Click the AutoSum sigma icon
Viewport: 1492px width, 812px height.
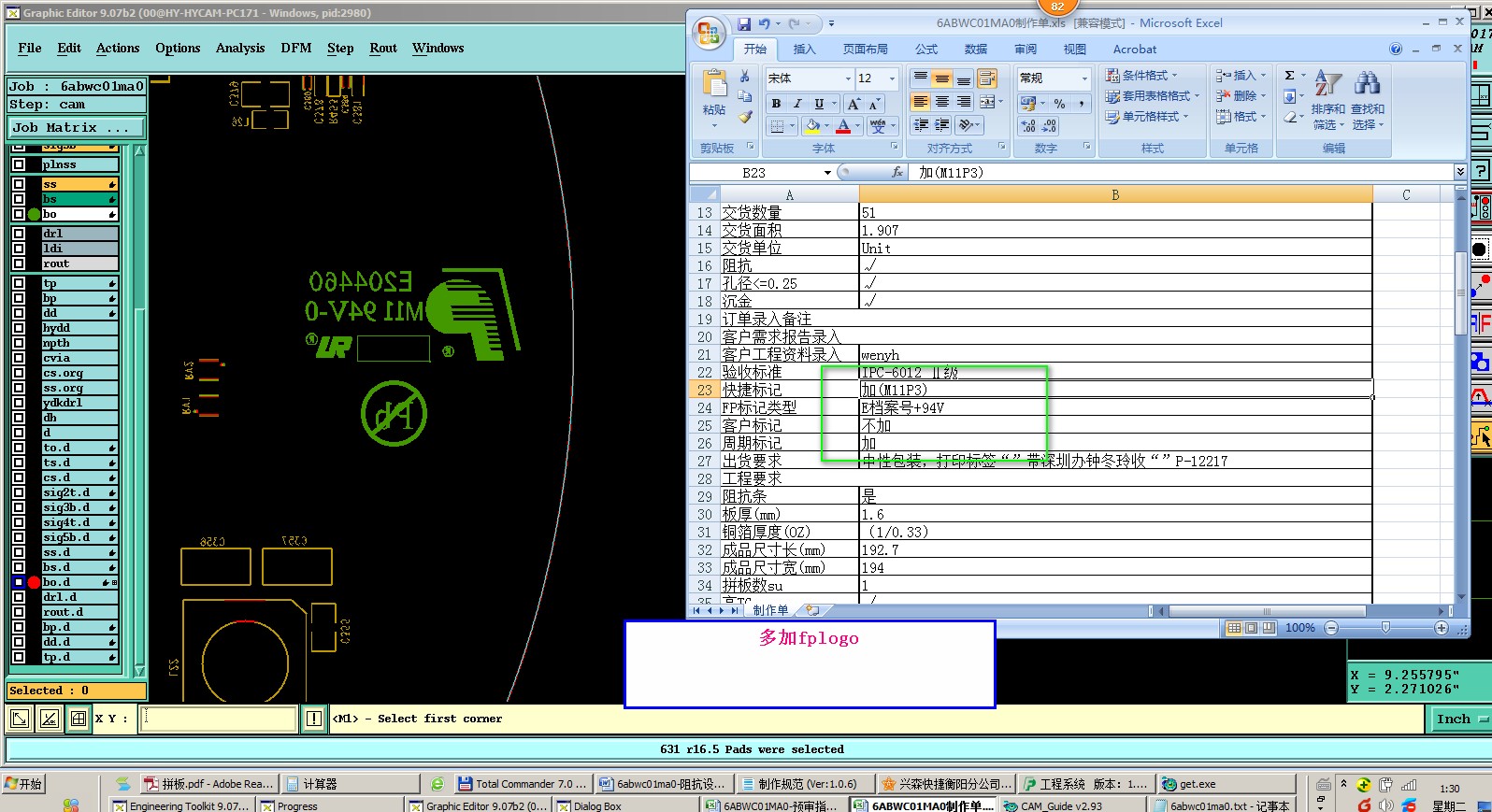tap(1289, 76)
